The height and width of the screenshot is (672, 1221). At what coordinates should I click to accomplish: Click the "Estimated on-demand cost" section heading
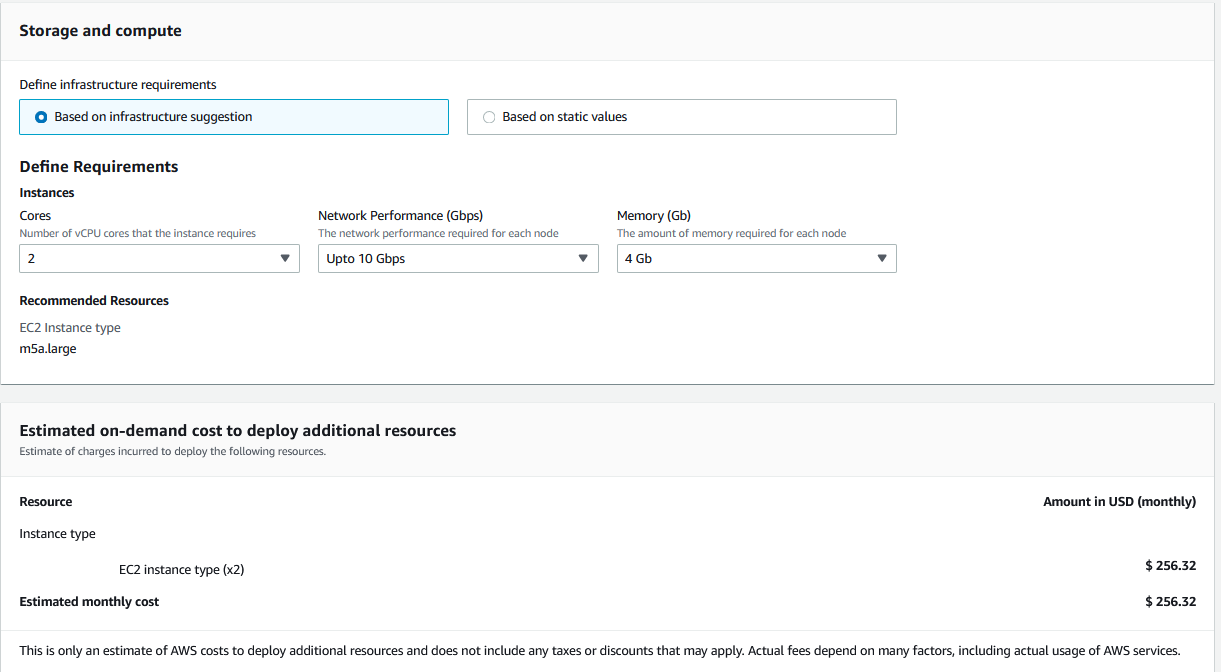237,431
